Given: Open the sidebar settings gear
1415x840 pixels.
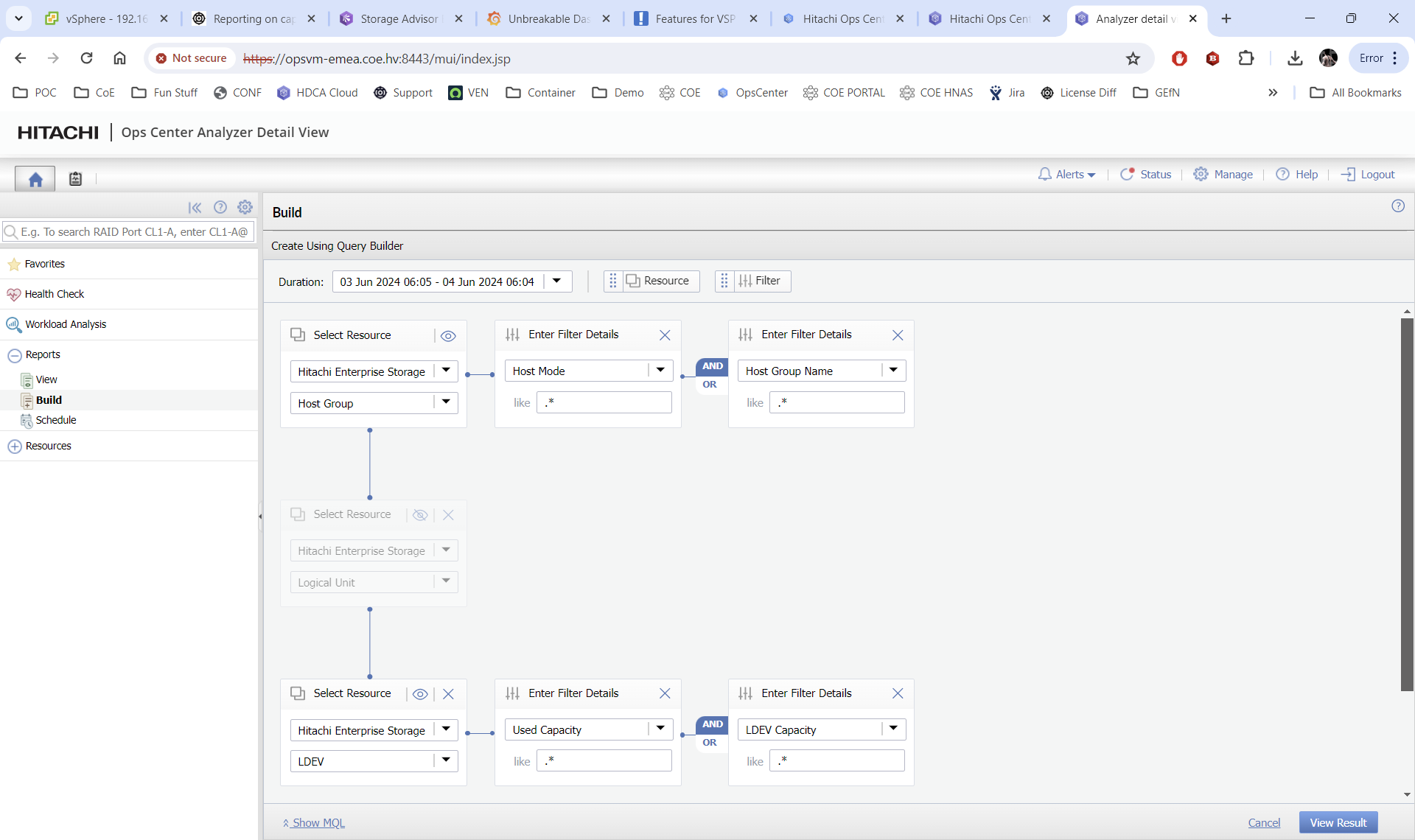Looking at the screenshot, I should [245, 208].
